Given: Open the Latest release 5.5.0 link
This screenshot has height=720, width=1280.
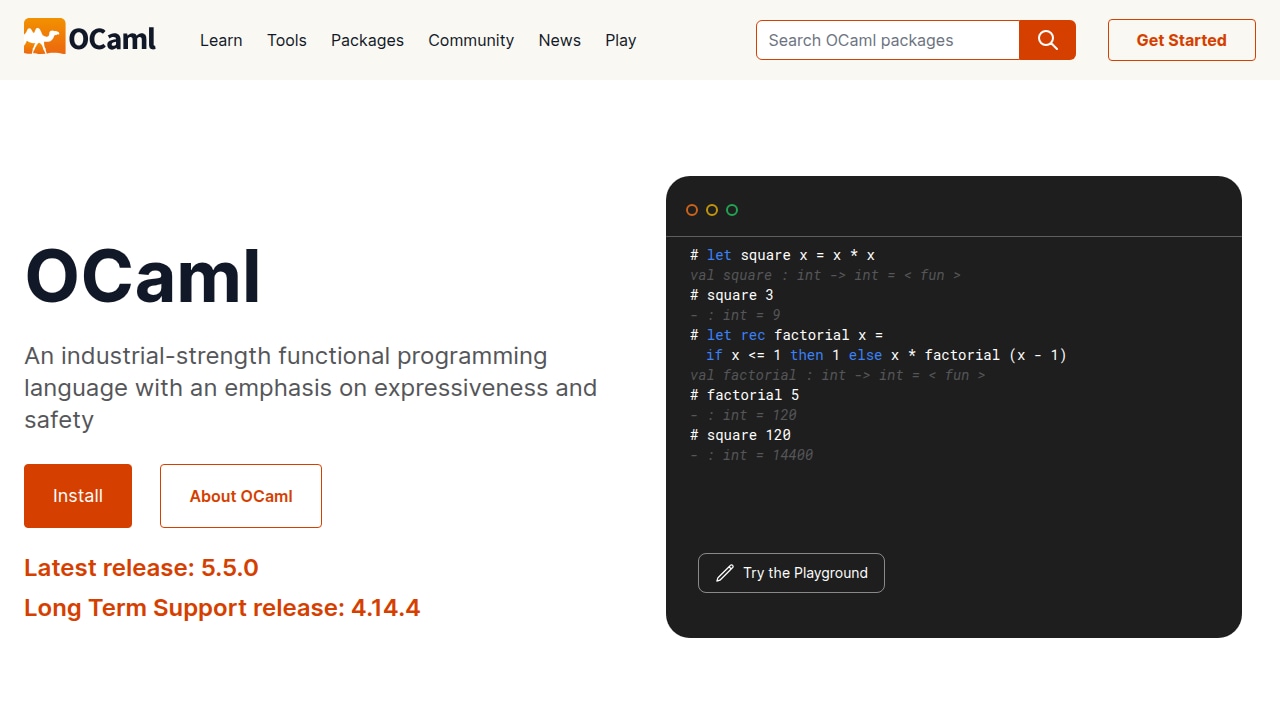Looking at the screenshot, I should (x=141, y=568).
